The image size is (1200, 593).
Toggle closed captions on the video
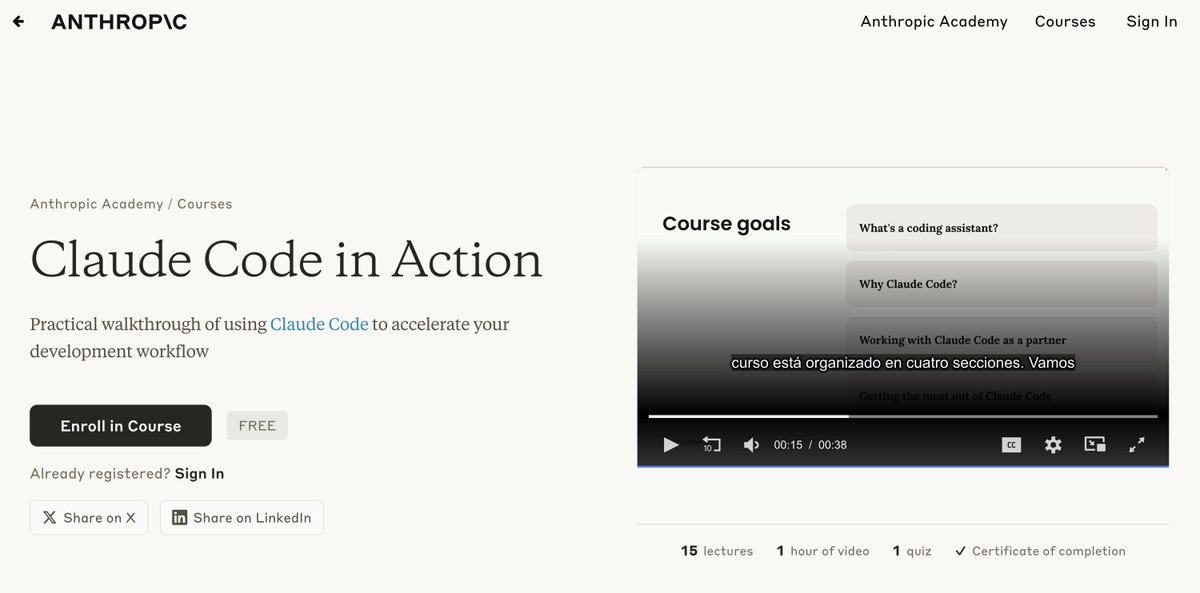1011,444
